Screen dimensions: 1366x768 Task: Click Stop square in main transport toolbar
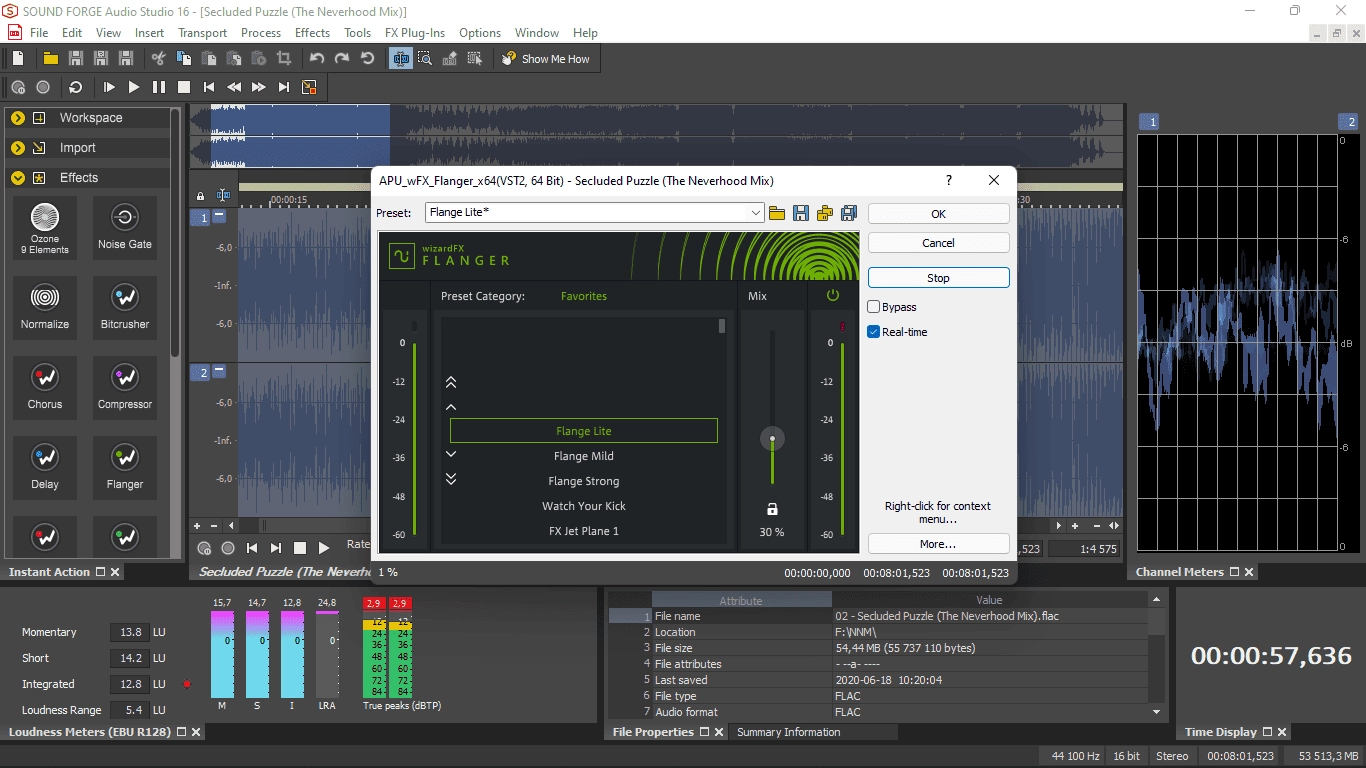point(184,87)
